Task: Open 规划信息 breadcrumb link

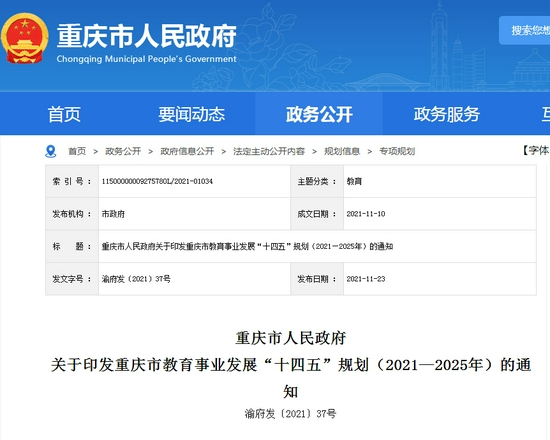Action: [x=342, y=151]
